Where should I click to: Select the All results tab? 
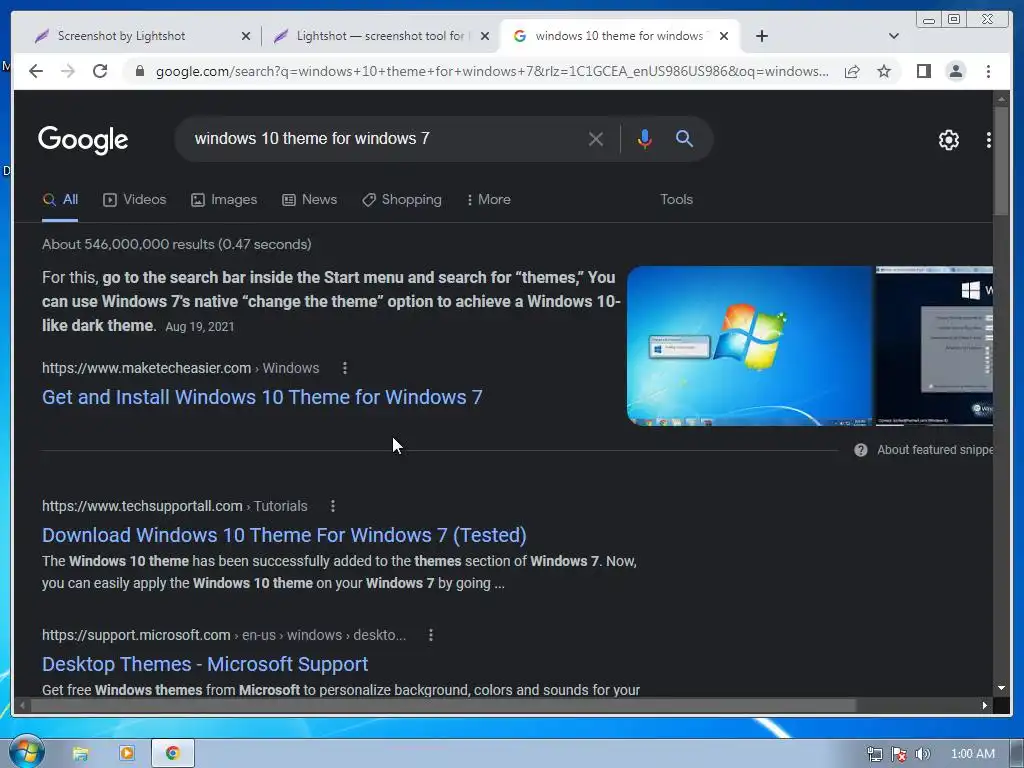click(60, 200)
